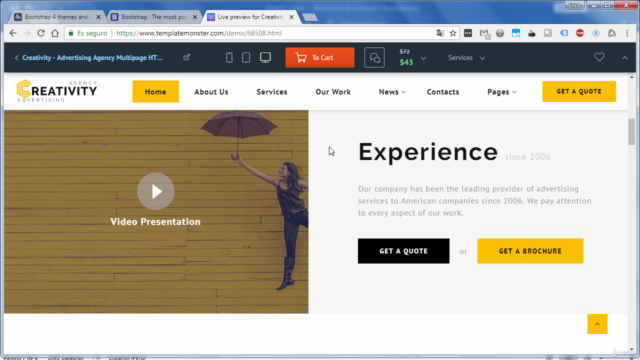Play the Video Presentation
This screenshot has width=640, height=360.
pos(156,191)
